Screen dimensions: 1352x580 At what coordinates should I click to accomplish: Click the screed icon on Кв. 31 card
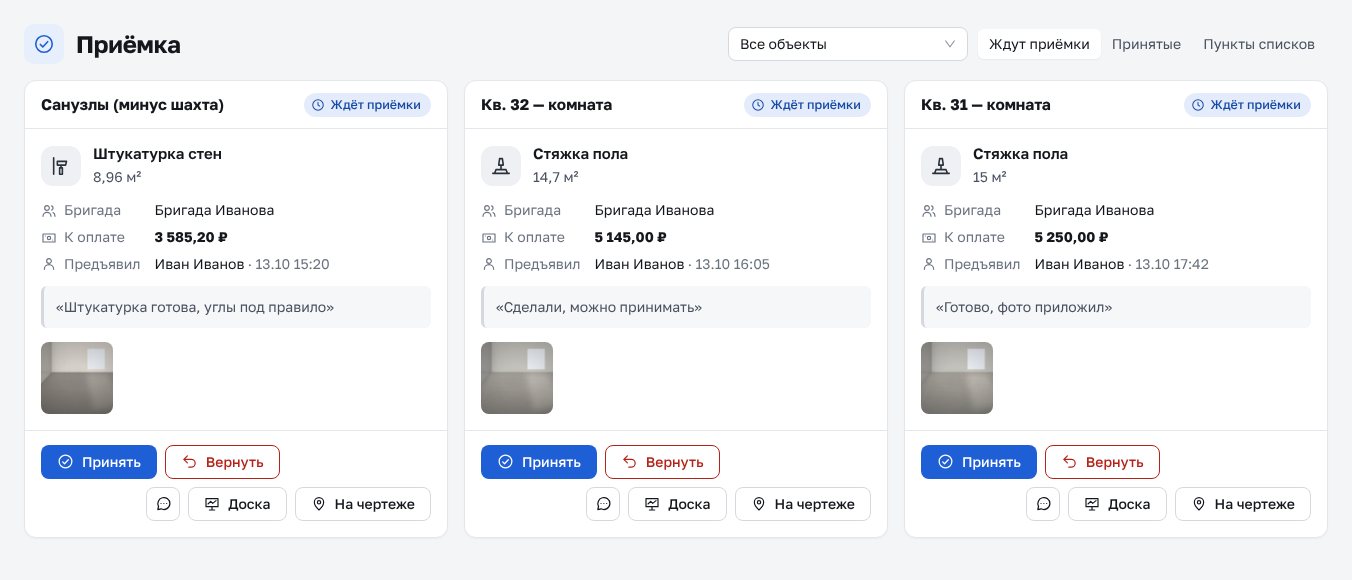point(941,166)
